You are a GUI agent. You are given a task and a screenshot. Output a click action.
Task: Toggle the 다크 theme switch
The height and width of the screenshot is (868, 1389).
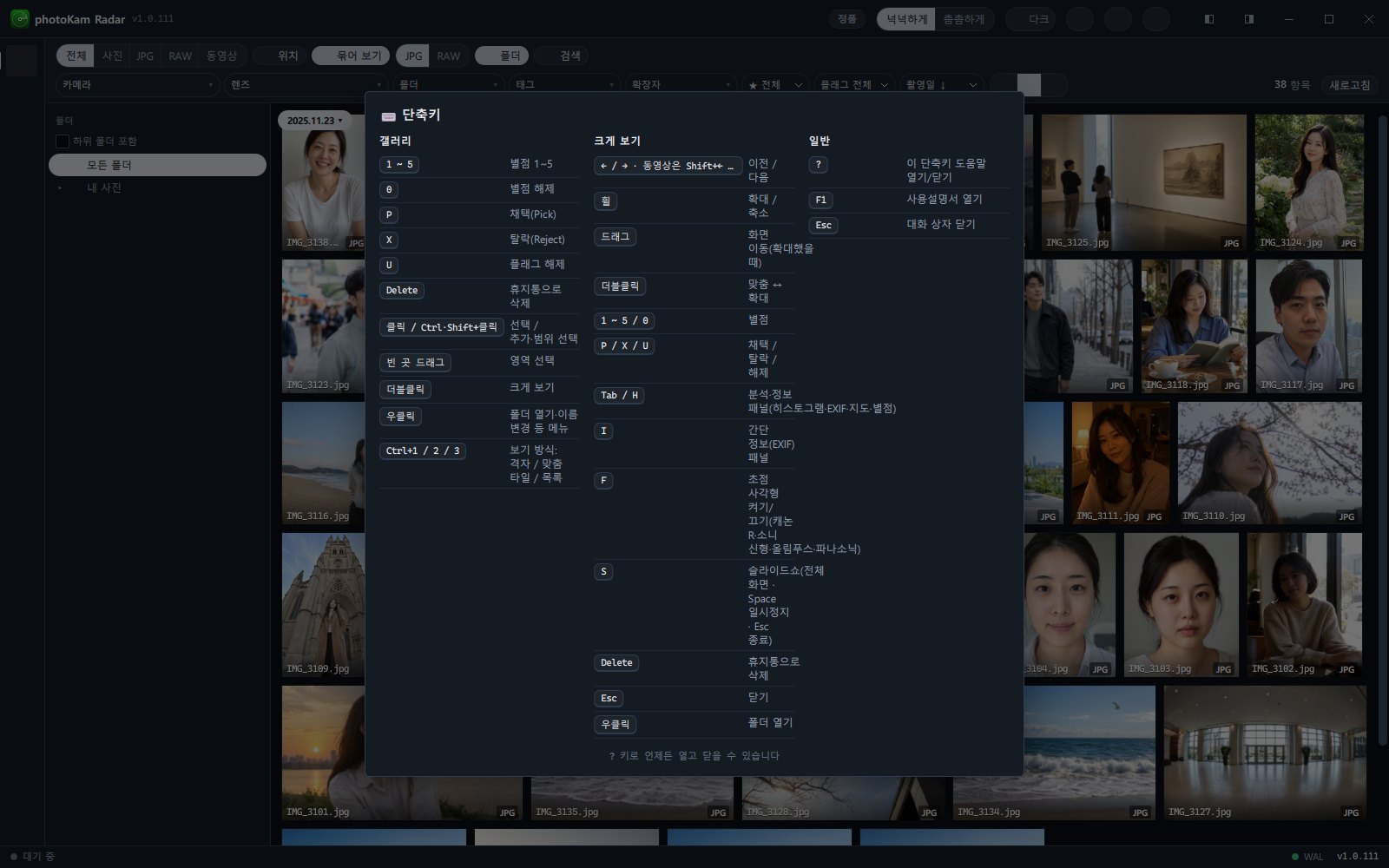1030,19
